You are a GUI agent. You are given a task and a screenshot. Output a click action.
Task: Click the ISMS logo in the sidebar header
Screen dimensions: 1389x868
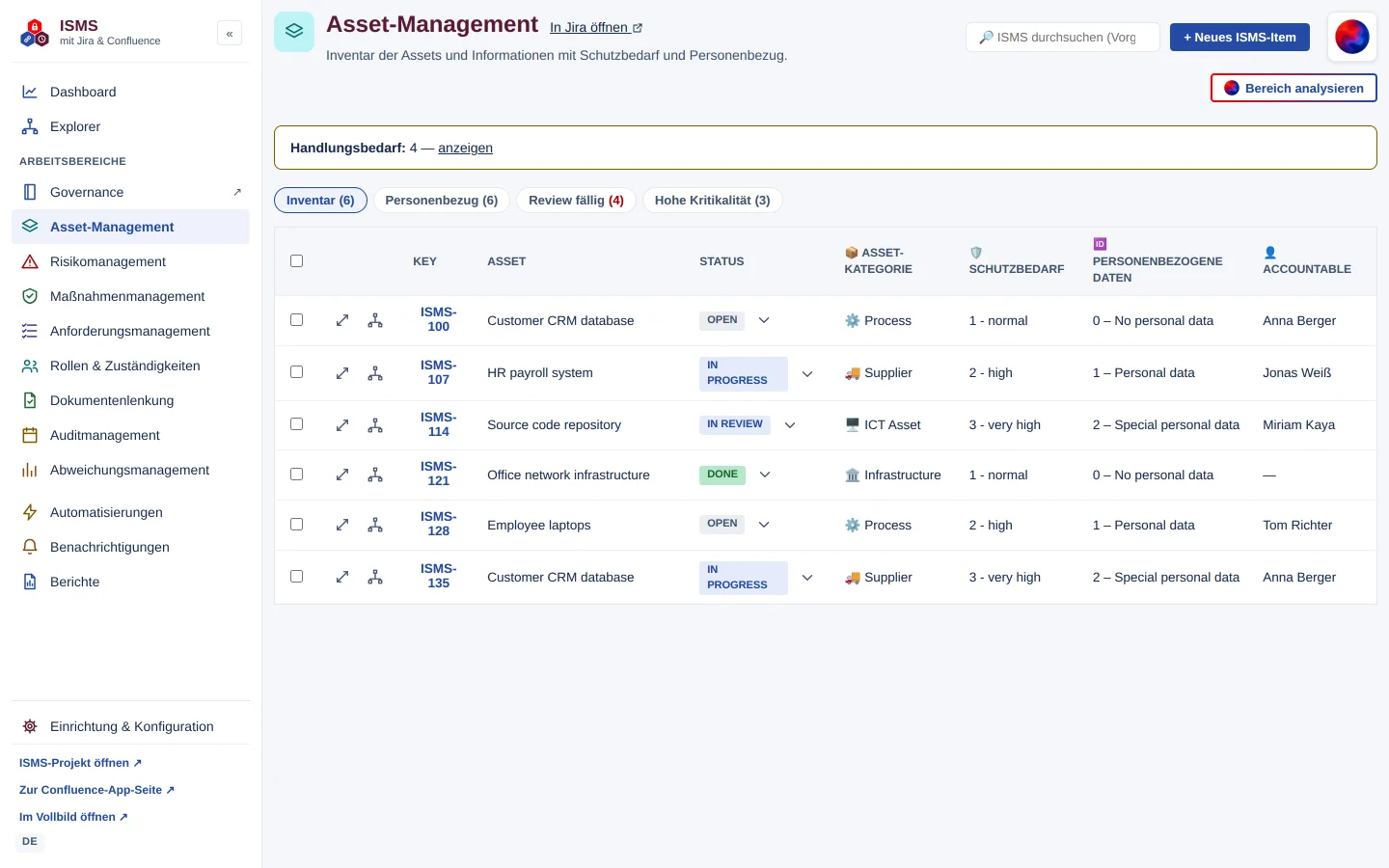click(x=35, y=33)
